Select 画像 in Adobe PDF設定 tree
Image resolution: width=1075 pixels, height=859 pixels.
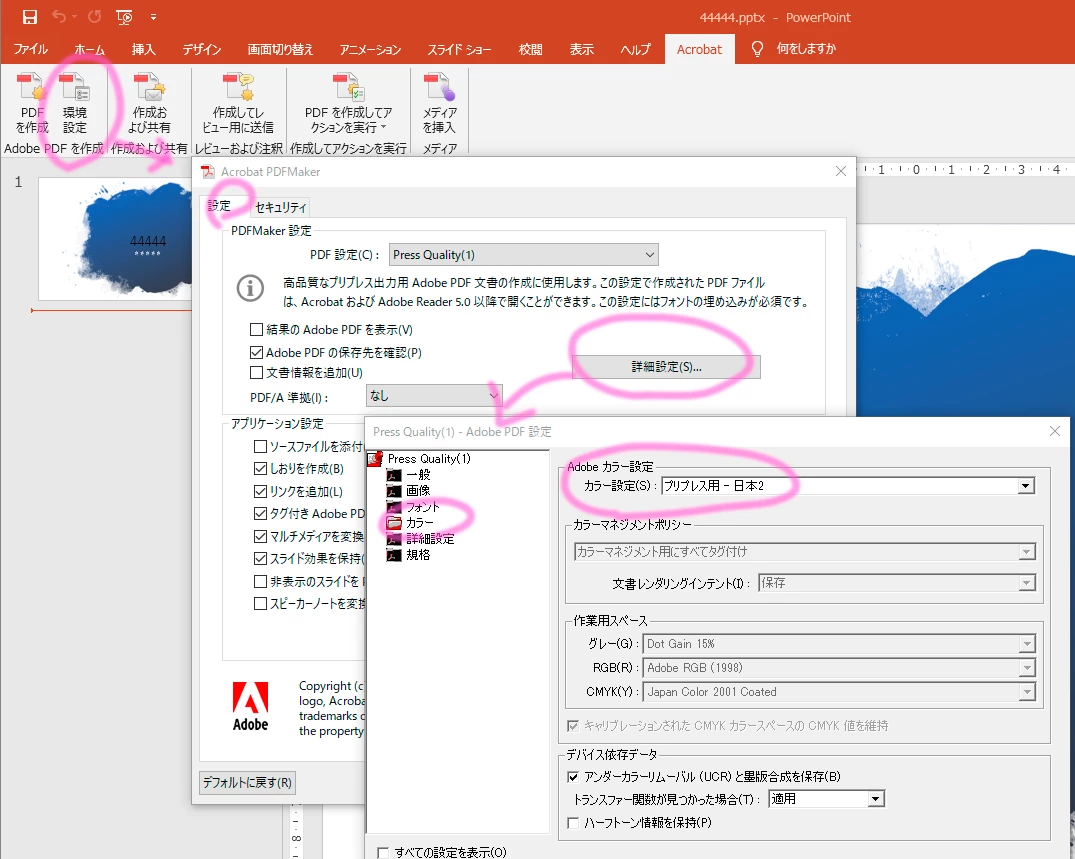[x=418, y=490]
